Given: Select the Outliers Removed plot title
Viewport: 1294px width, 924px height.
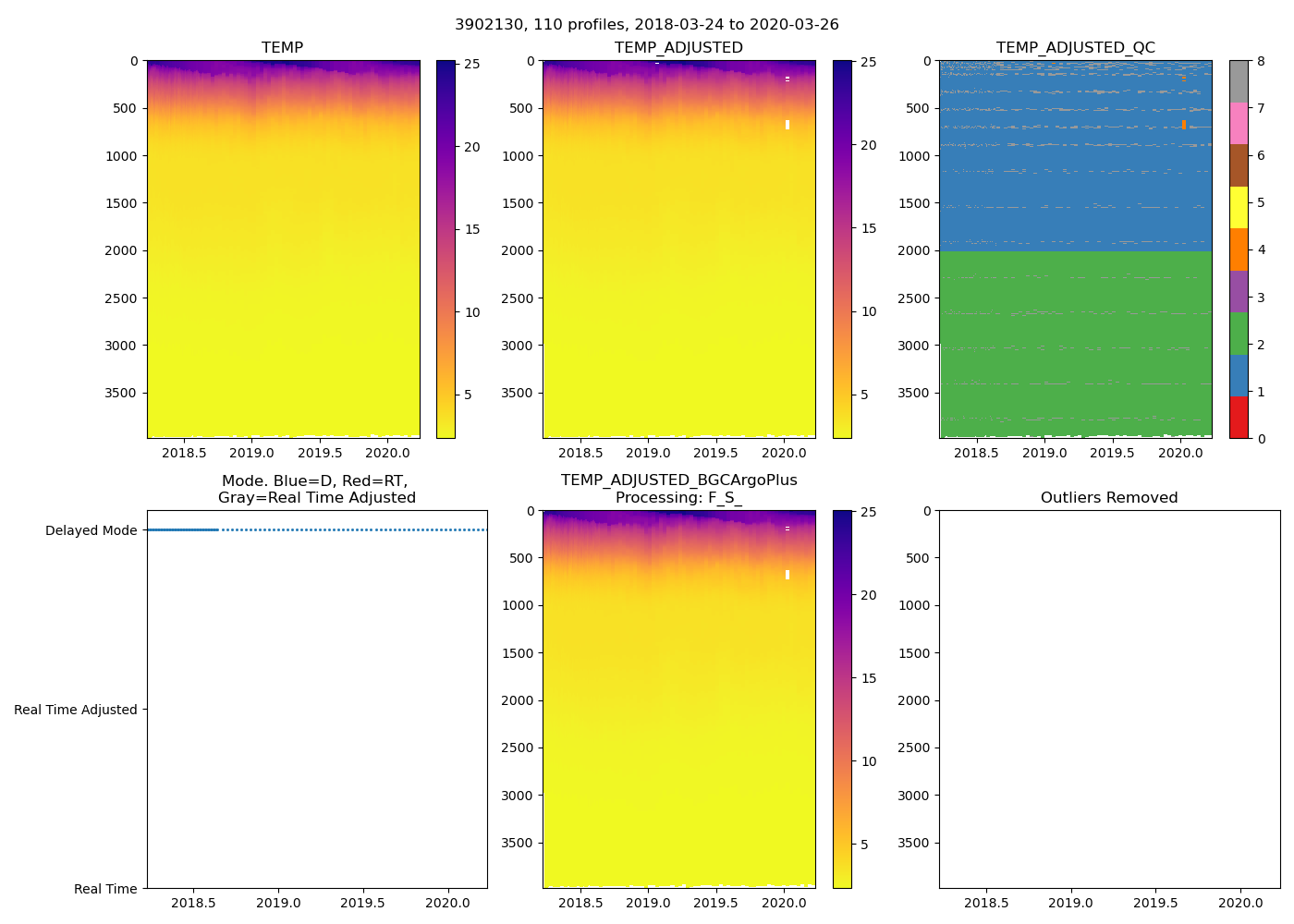Looking at the screenshot, I should [1108, 498].
